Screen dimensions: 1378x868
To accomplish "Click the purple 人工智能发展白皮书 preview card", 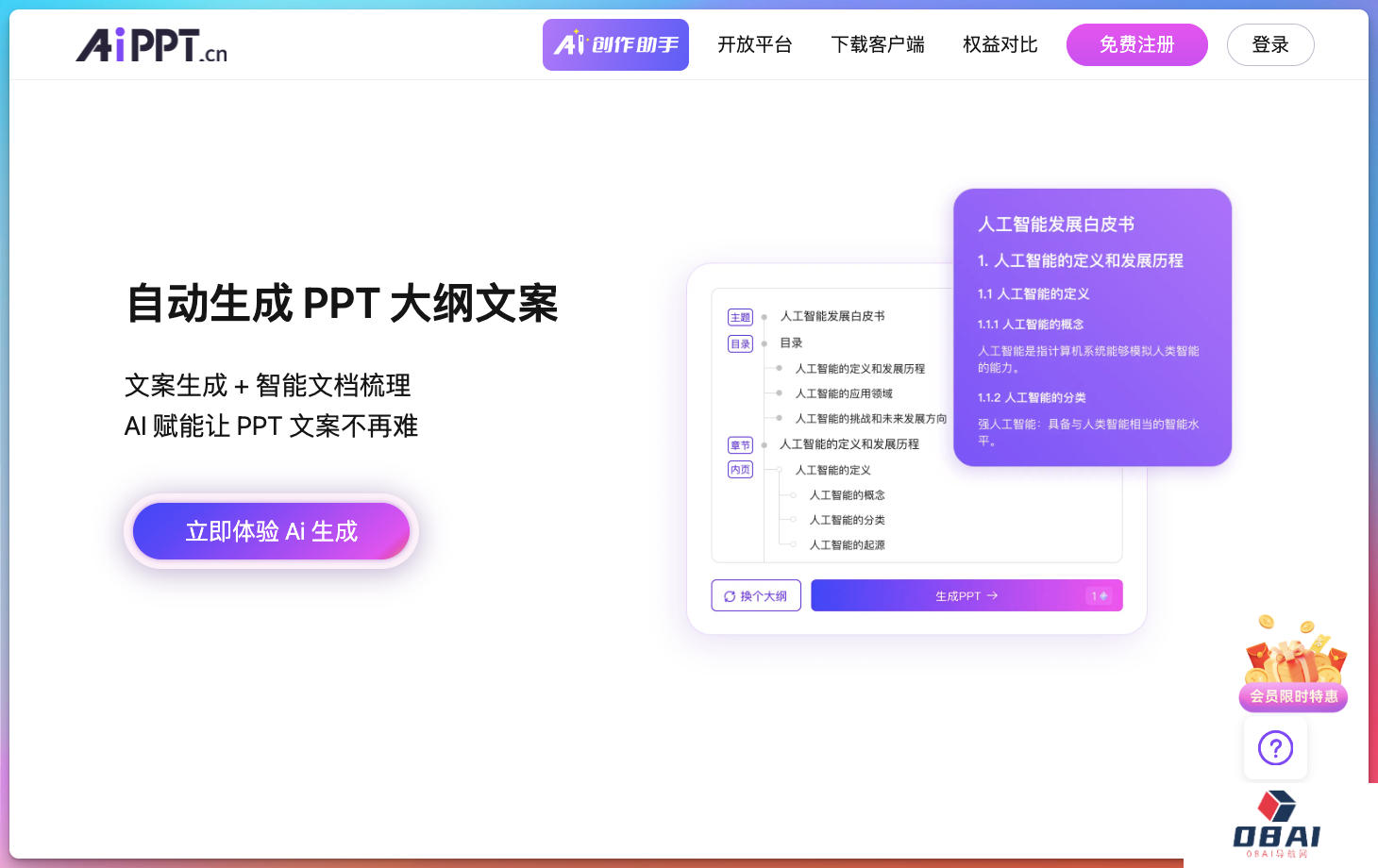I will (x=1092, y=327).
